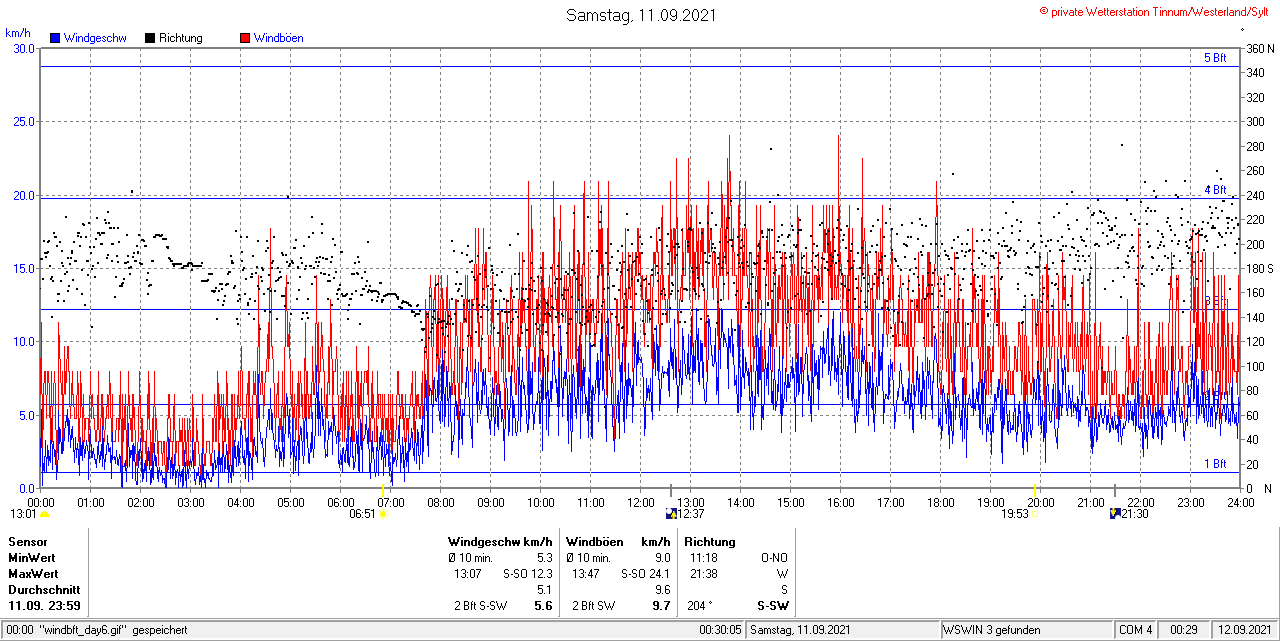This screenshot has height=641, width=1280.
Task: Click the 12.09.2021 status bar date
Action: pyautogui.click(x=1244, y=630)
